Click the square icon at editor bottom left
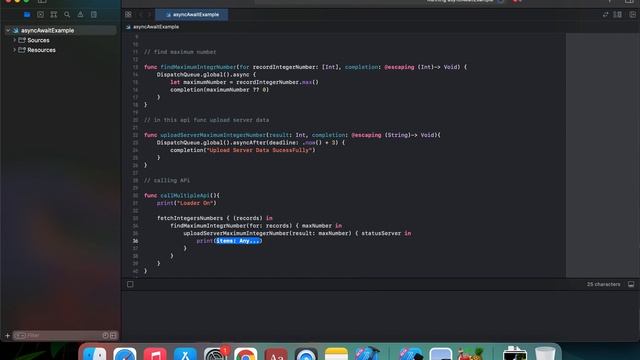The image size is (640, 360). [x=130, y=284]
